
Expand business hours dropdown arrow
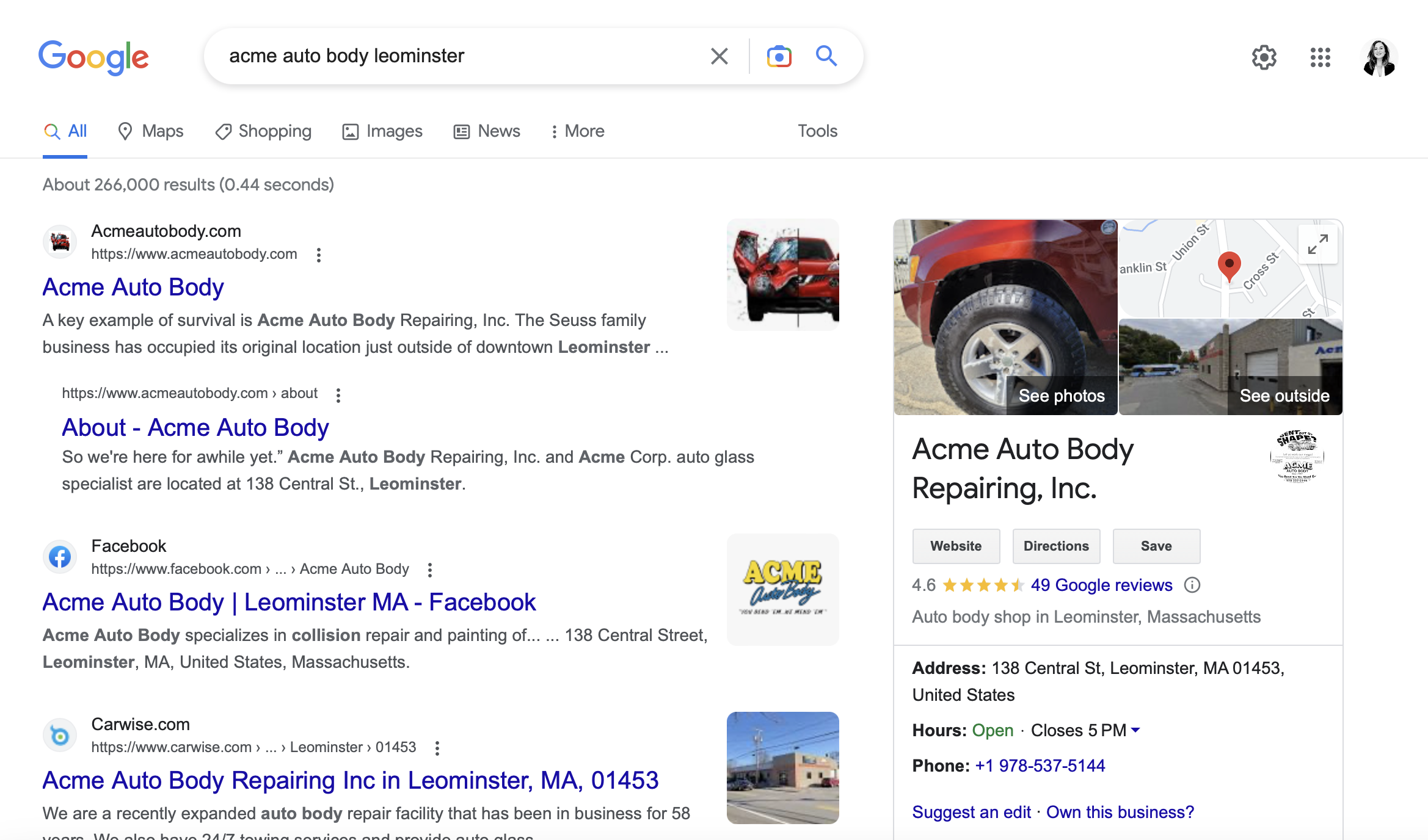tap(1135, 730)
